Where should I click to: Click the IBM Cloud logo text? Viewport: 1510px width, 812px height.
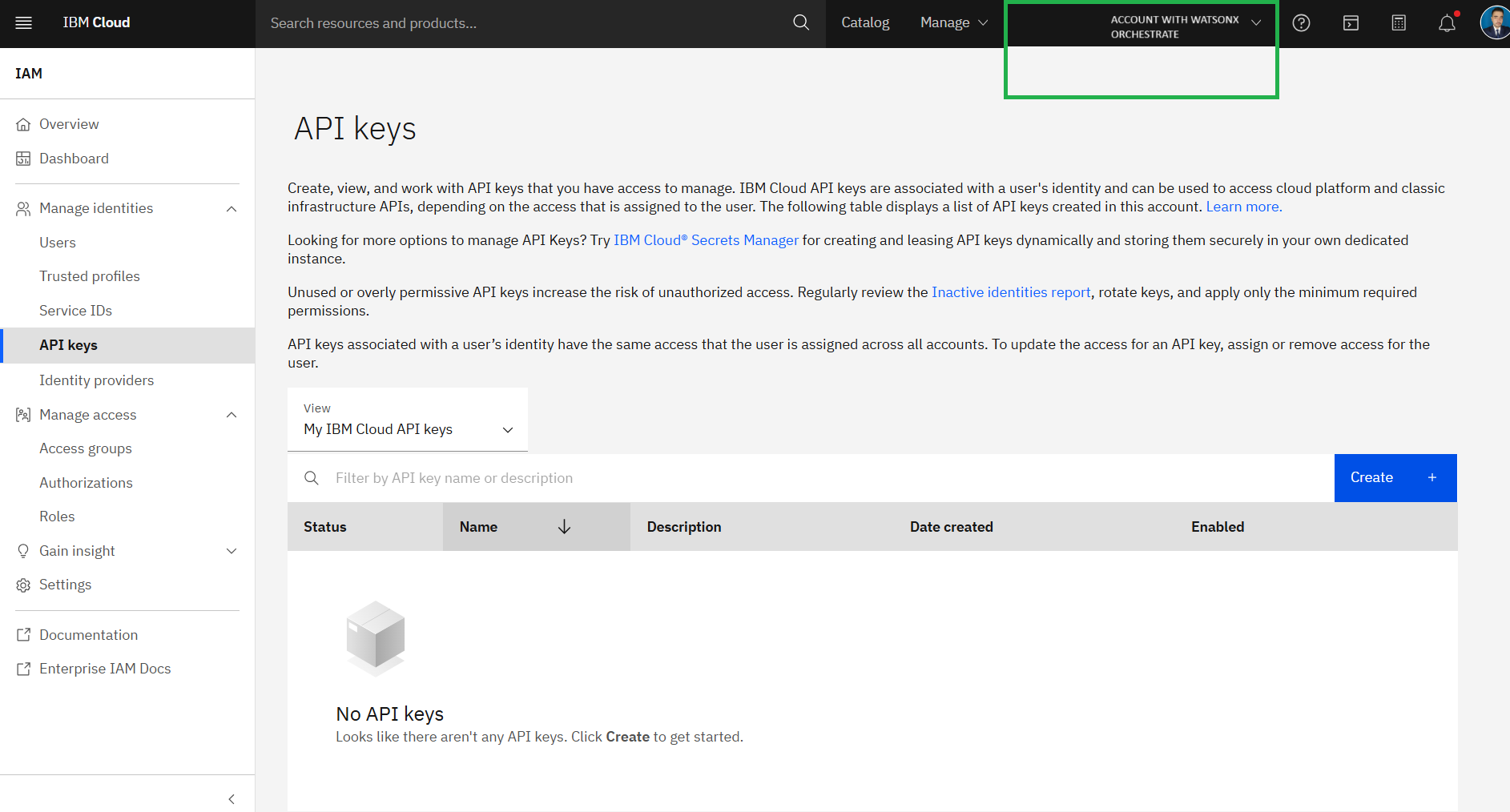click(96, 22)
